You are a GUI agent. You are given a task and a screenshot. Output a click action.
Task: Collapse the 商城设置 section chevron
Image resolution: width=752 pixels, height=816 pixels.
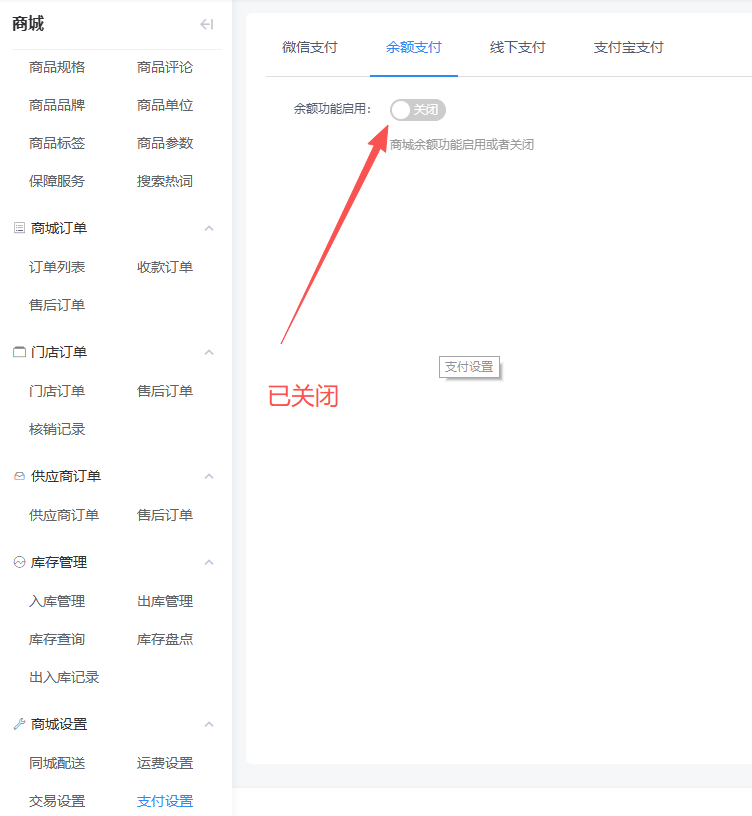pos(209,724)
